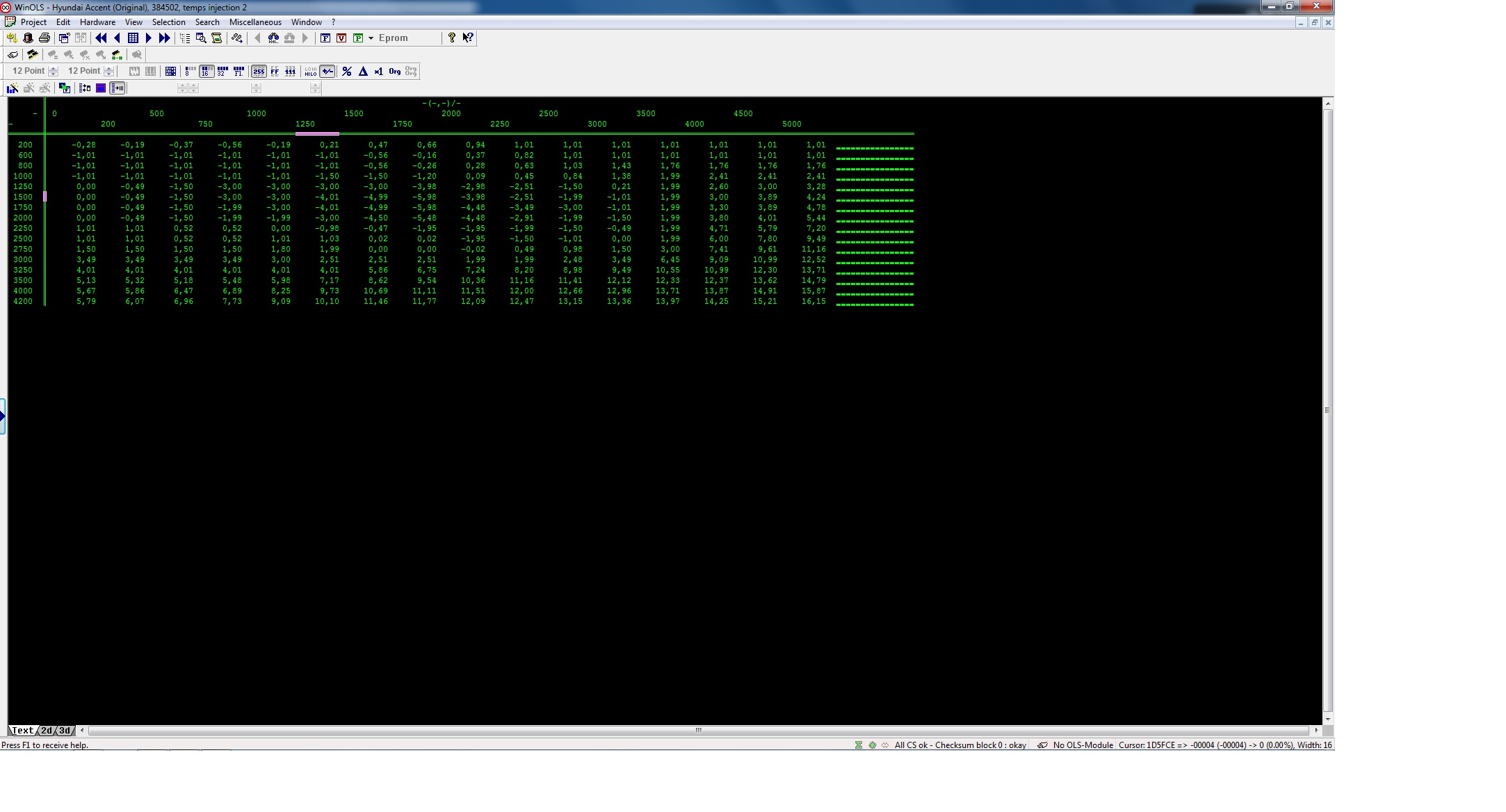Jump to the next map with double-arrow icon

(164, 38)
